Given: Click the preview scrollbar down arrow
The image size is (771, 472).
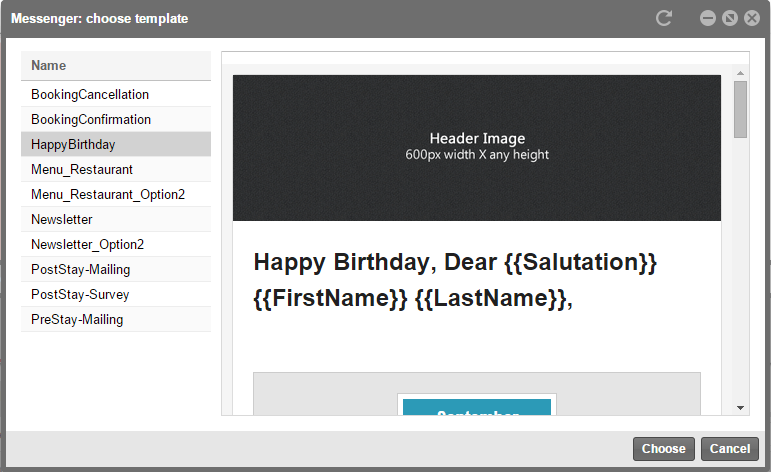Looking at the screenshot, I should (741, 407).
